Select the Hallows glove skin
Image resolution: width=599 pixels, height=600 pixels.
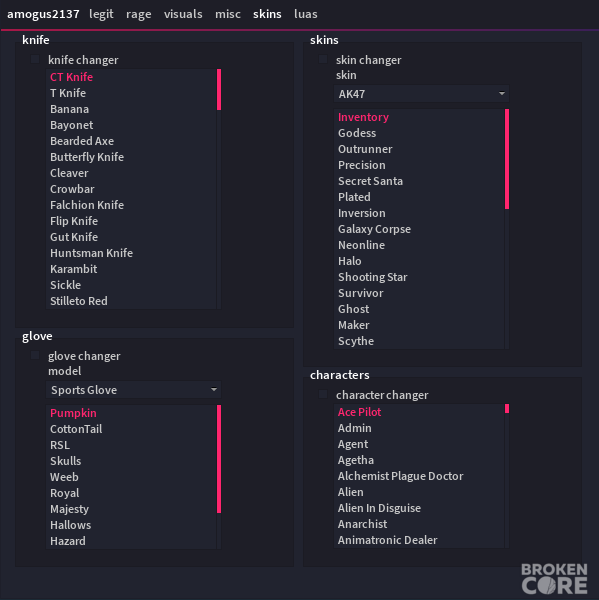131,525
